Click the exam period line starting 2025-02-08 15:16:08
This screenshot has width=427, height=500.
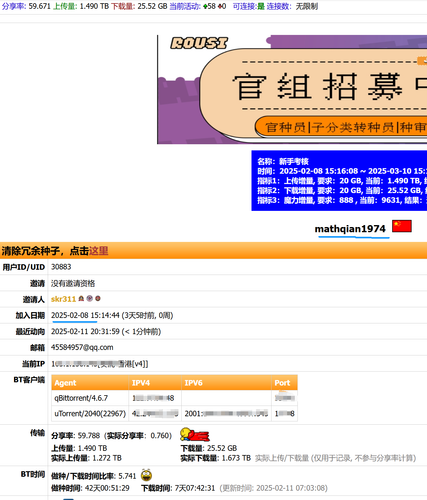click(x=342, y=171)
